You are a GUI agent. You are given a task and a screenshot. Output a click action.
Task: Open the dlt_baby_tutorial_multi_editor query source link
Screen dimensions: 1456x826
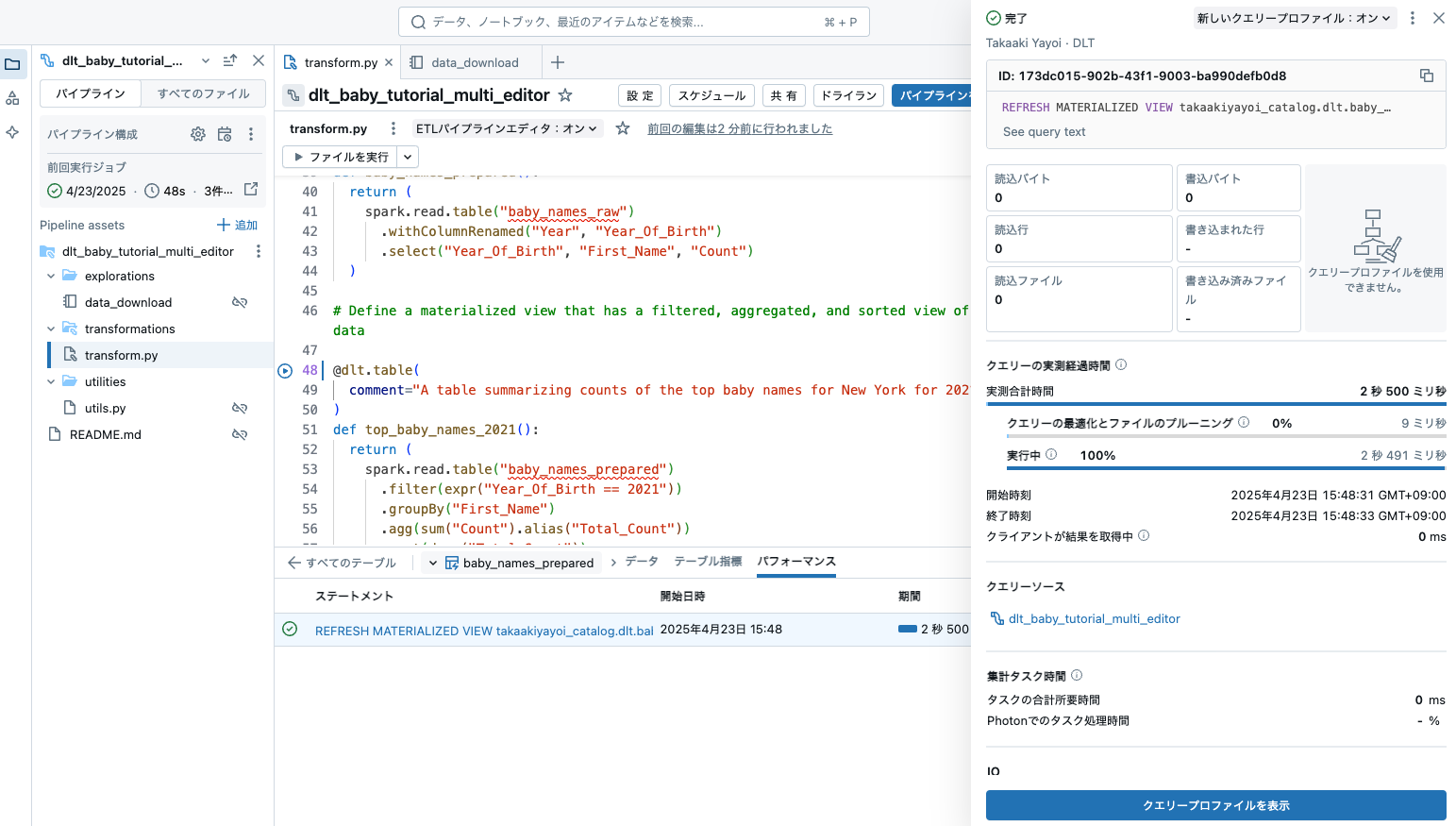point(1096,618)
